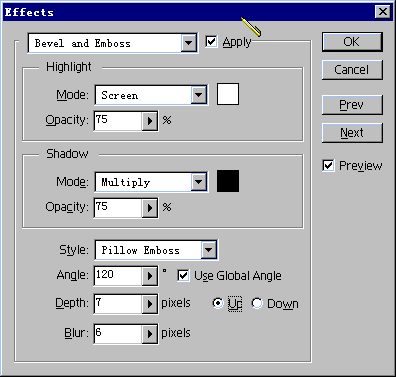Viewport: 396px width, 377px height.
Task: Open Blur slider arrow button
Action: pos(150,334)
